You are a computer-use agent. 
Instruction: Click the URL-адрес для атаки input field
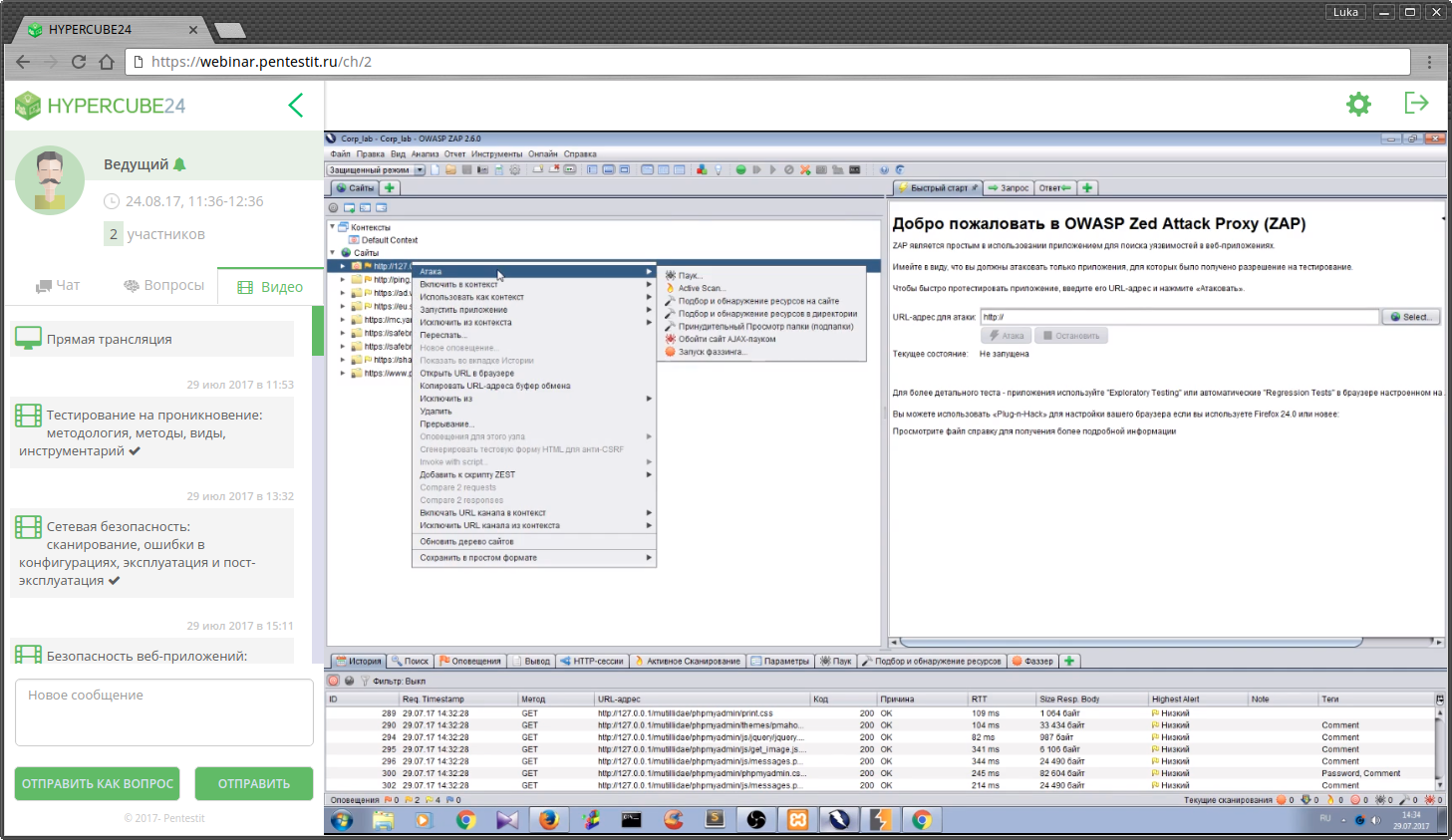1179,317
